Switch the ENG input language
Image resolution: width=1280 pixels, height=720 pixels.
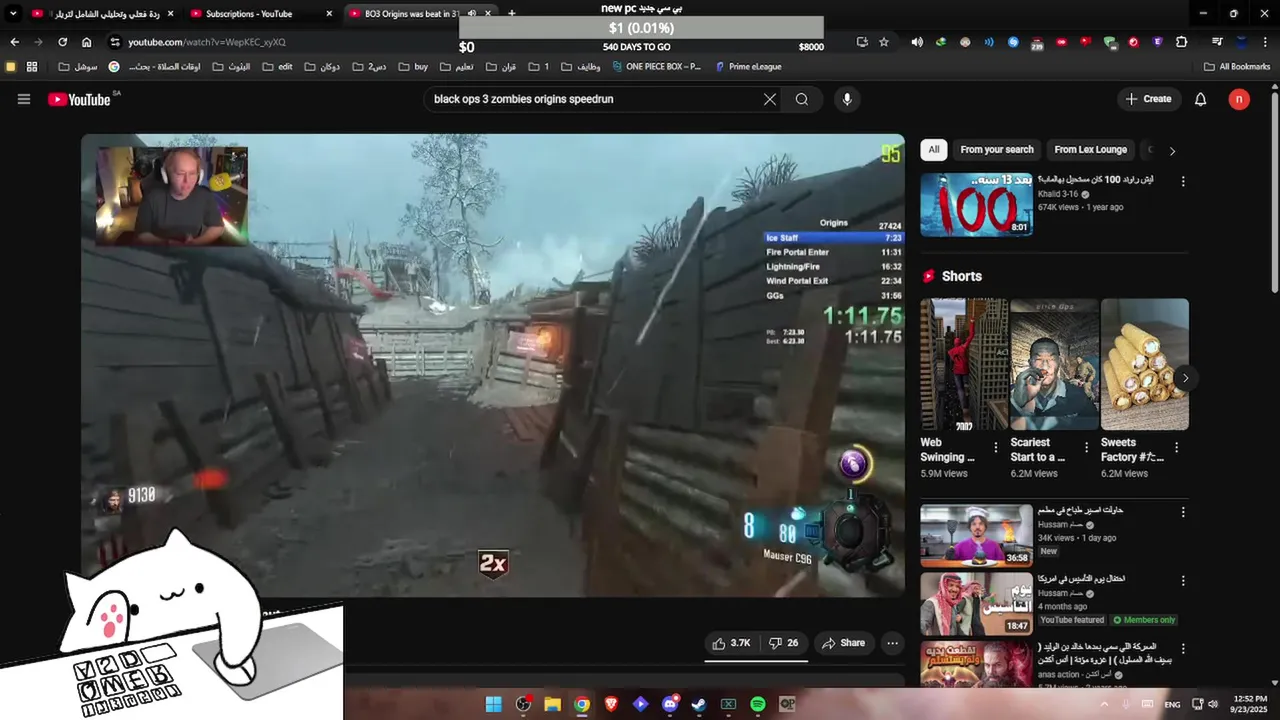[x=1172, y=705]
